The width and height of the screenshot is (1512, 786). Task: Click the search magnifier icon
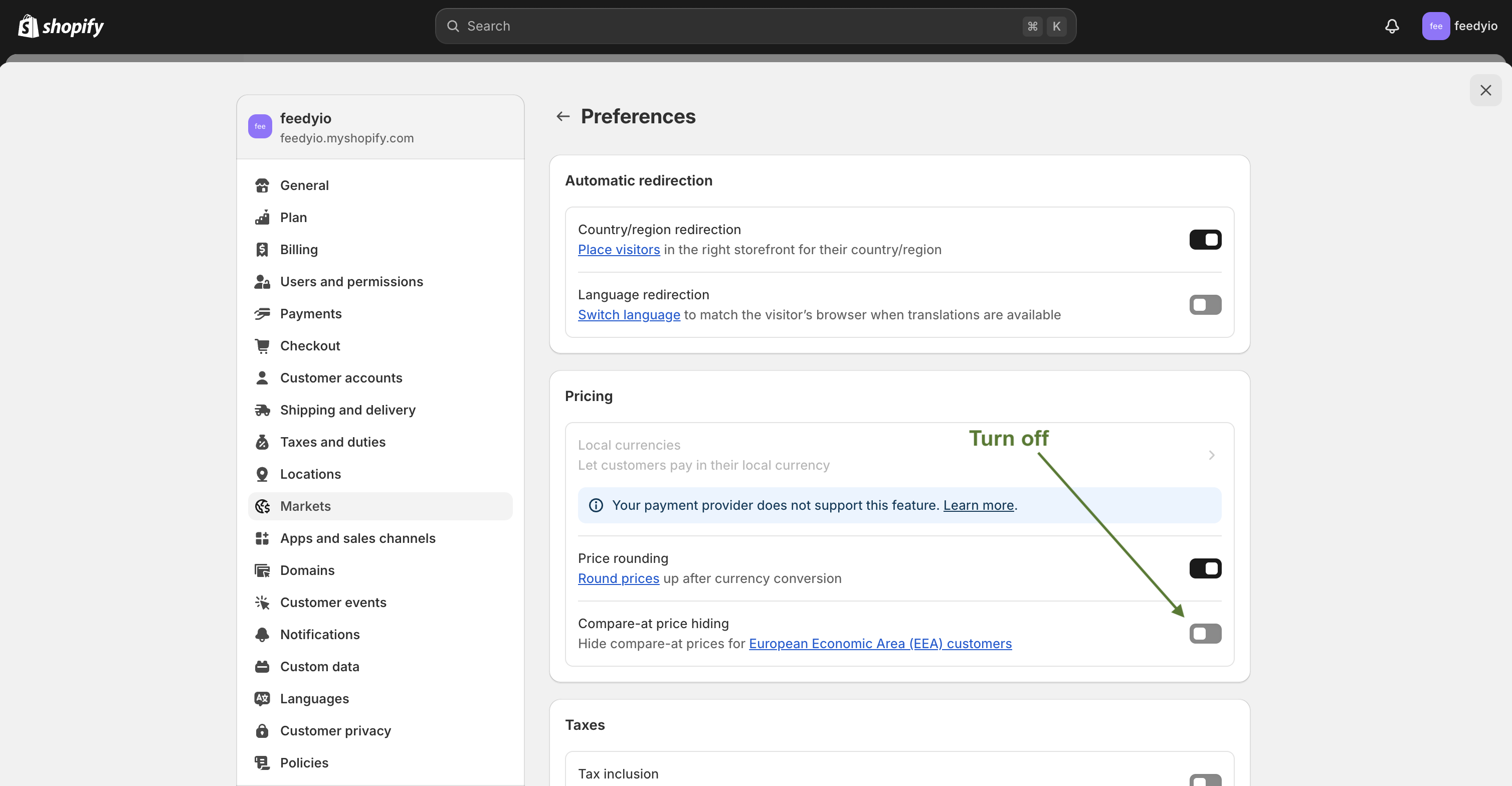tap(453, 26)
